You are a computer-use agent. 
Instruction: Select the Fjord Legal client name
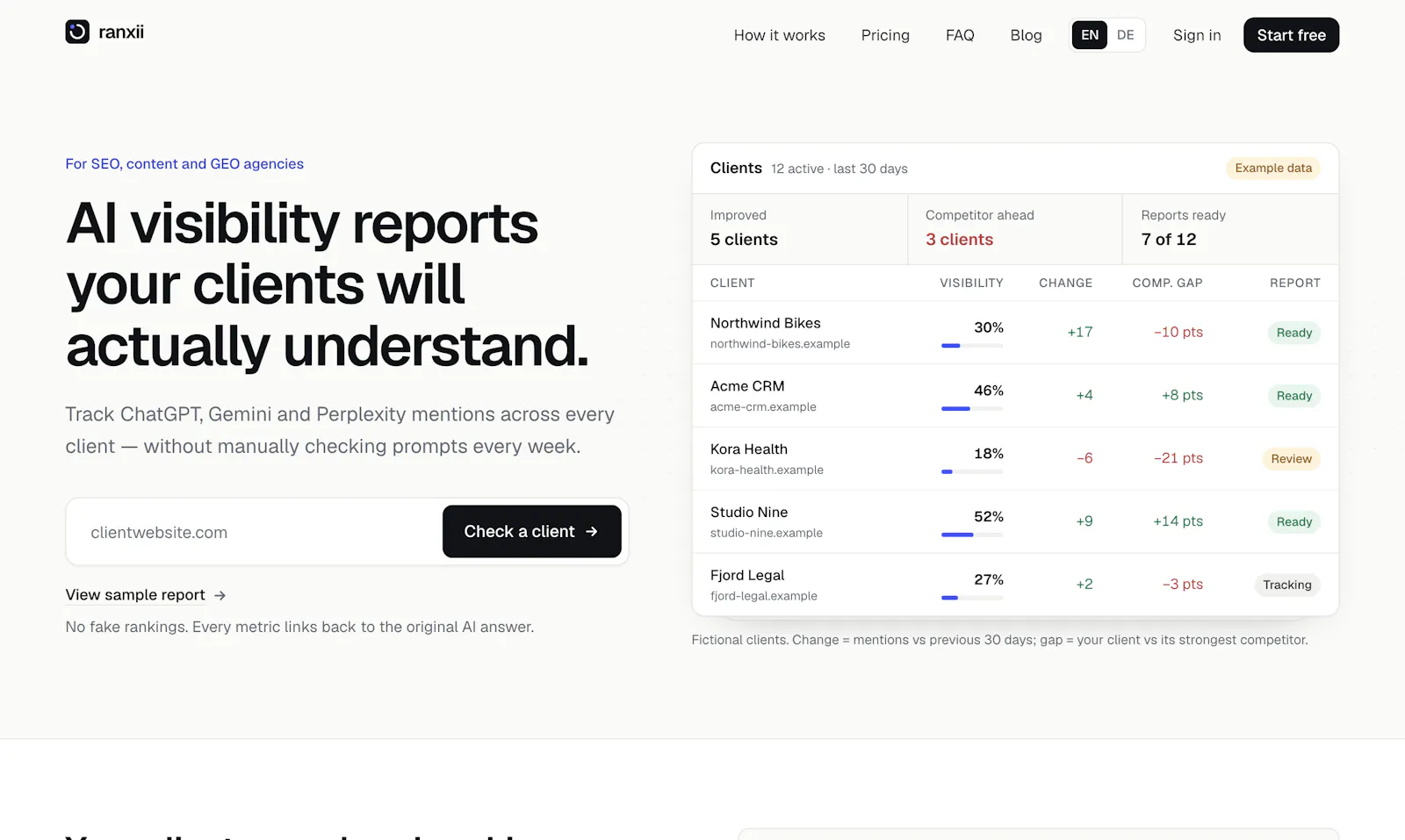point(747,576)
